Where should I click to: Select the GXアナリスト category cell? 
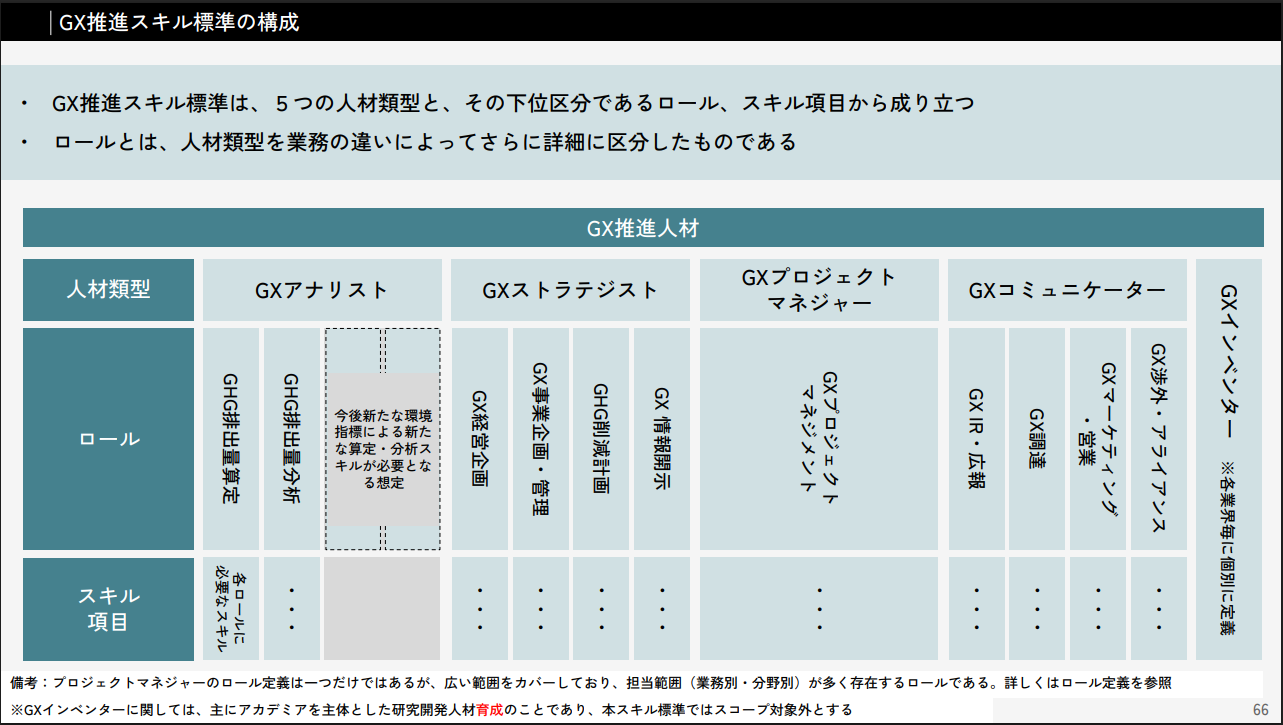tap(322, 290)
